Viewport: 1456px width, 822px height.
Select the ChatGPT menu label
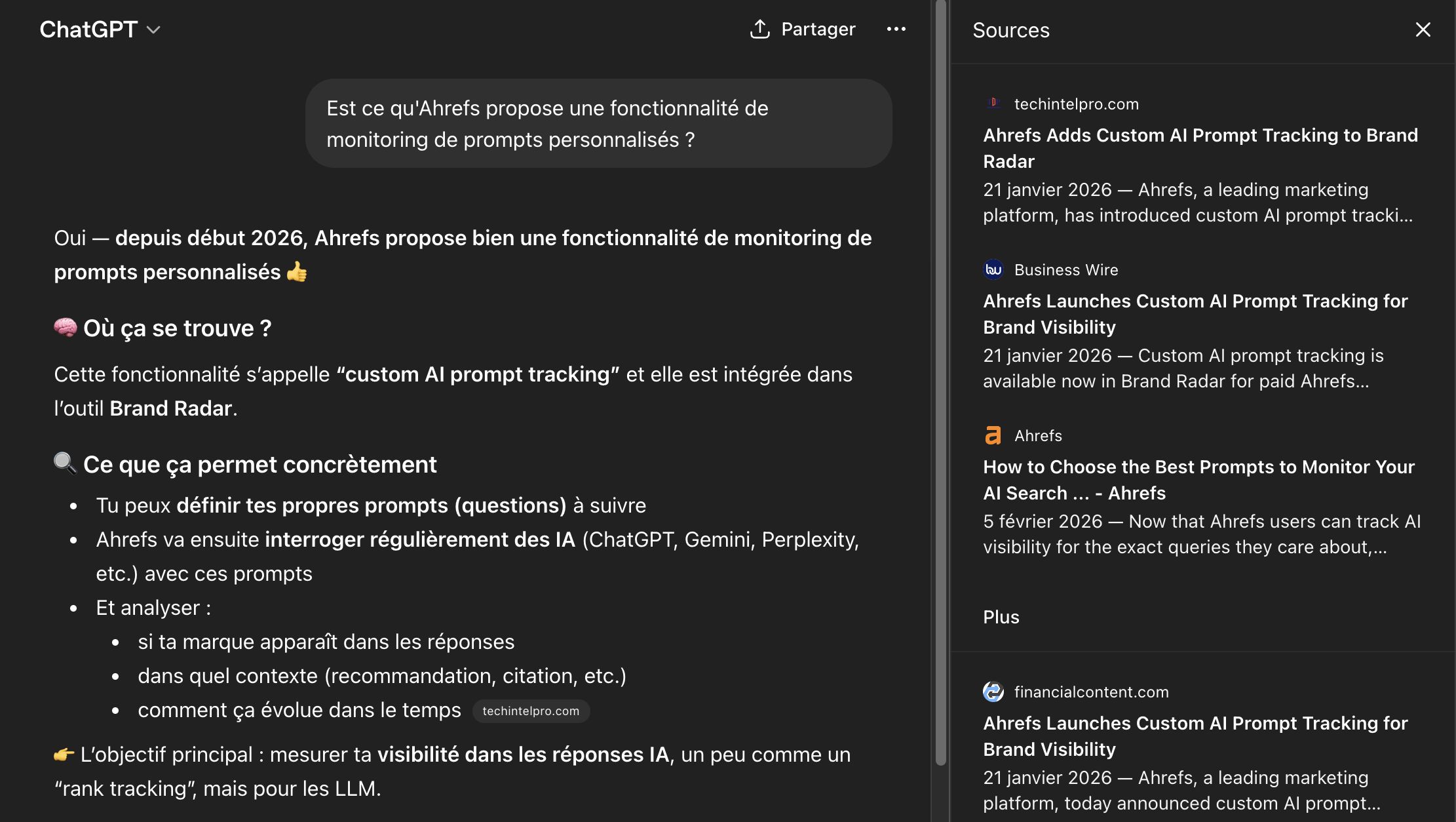89,29
